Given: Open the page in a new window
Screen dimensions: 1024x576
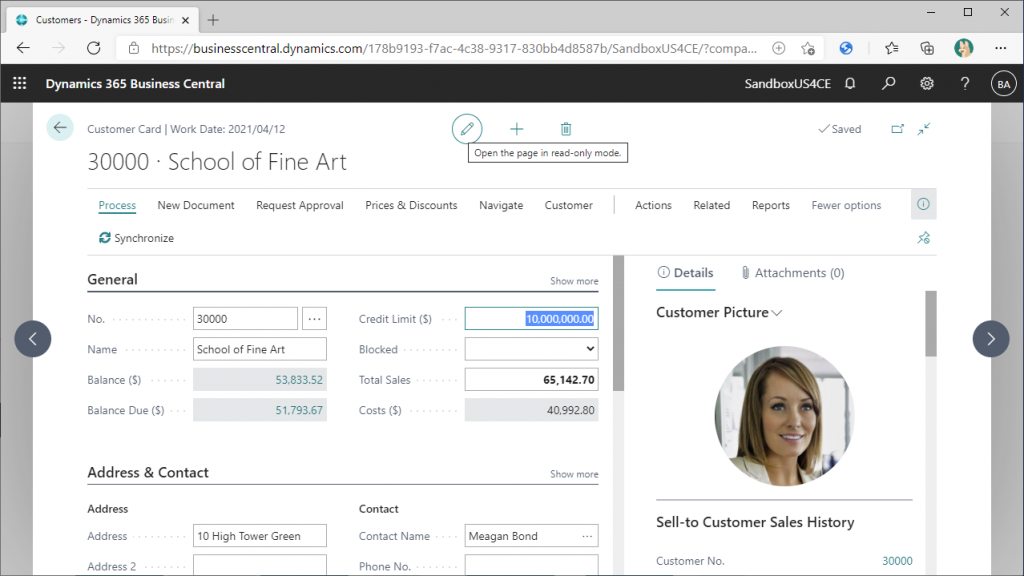Looking at the screenshot, I should (x=897, y=129).
